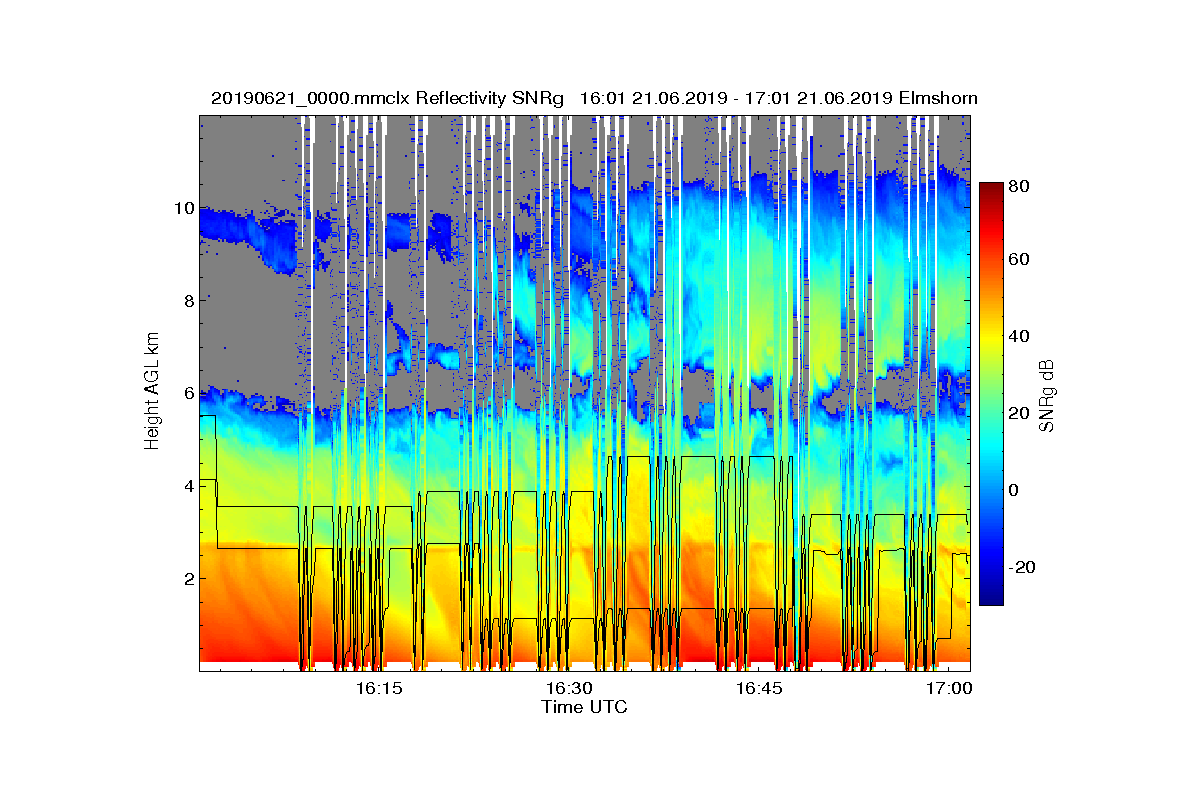Click the dark blue bottom of the colorbar
This screenshot has width=1200, height=800.
click(990, 598)
